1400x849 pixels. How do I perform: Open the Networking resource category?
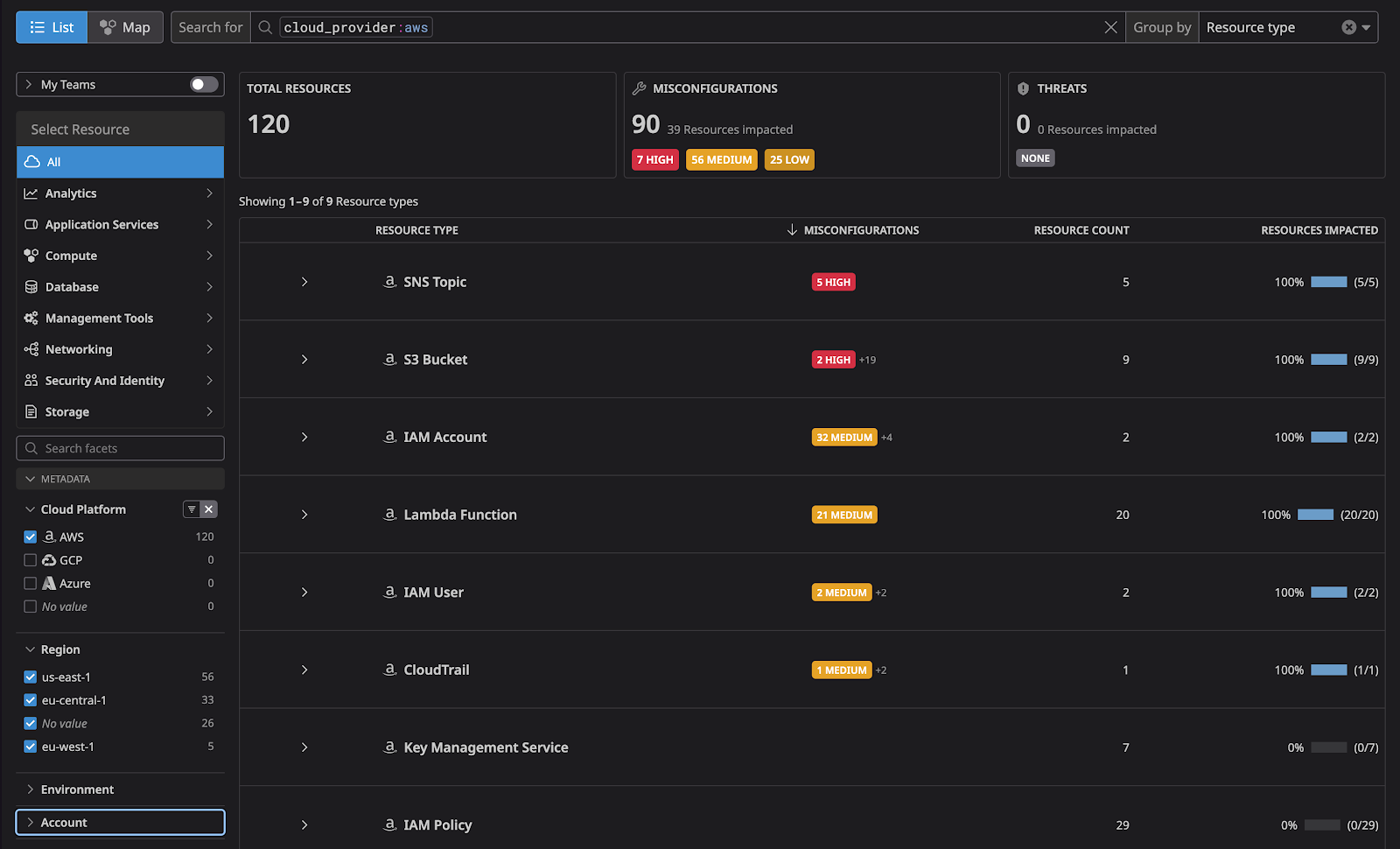click(120, 349)
